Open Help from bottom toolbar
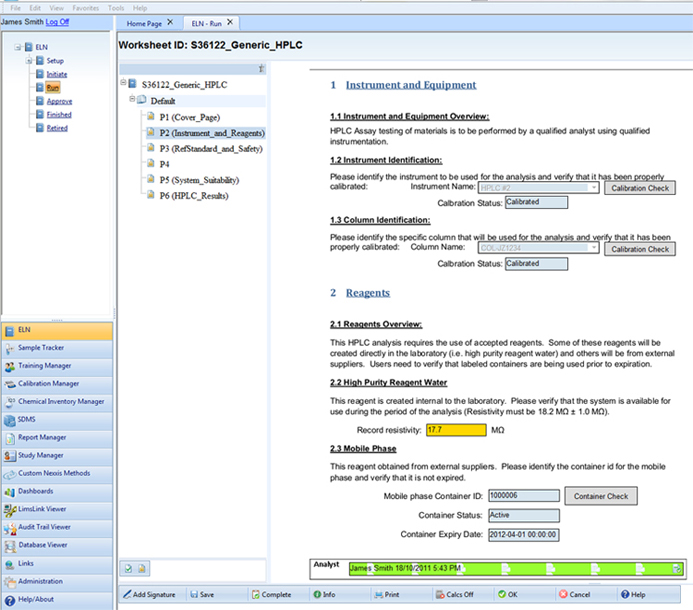693x610 pixels. click(x=633, y=595)
